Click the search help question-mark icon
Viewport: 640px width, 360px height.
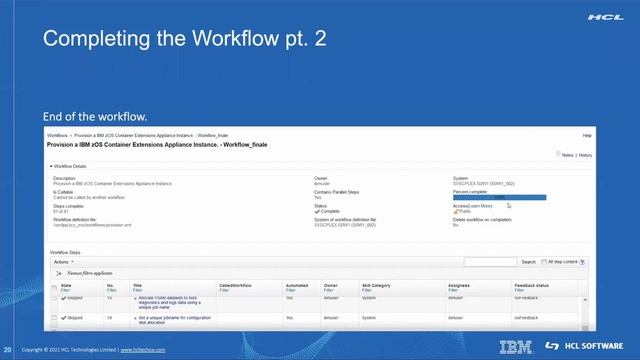[x=582, y=262]
